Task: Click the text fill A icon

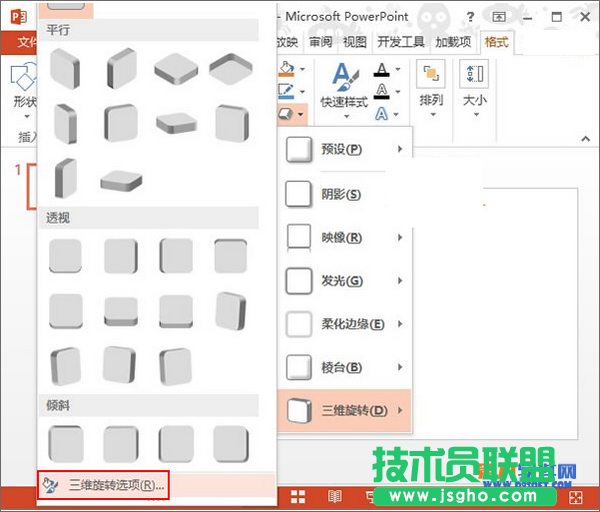Action: click(382, 70)
